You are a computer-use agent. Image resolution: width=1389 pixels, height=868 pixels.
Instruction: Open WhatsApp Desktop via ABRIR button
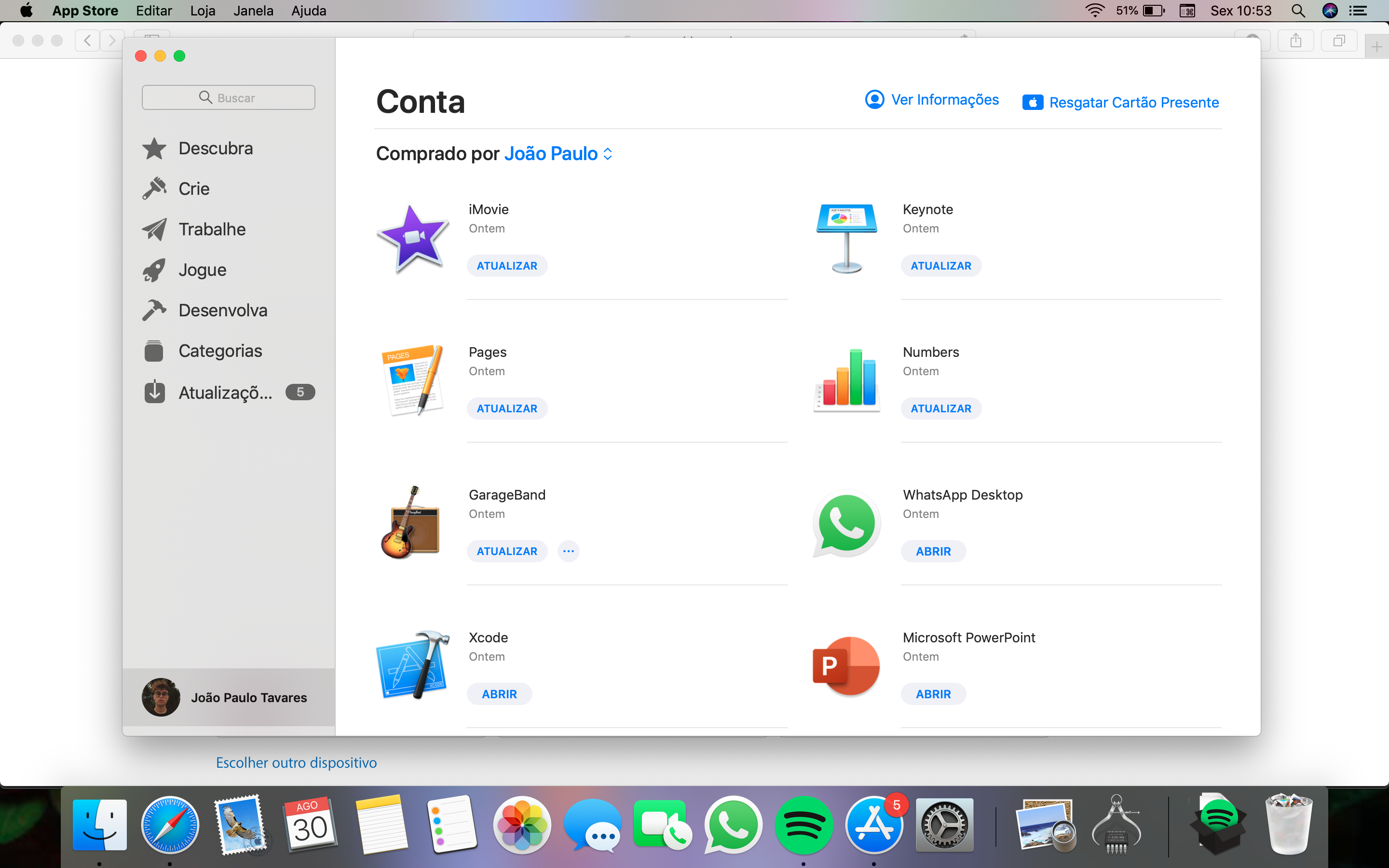pyautogui.click(x=933, y=551)
